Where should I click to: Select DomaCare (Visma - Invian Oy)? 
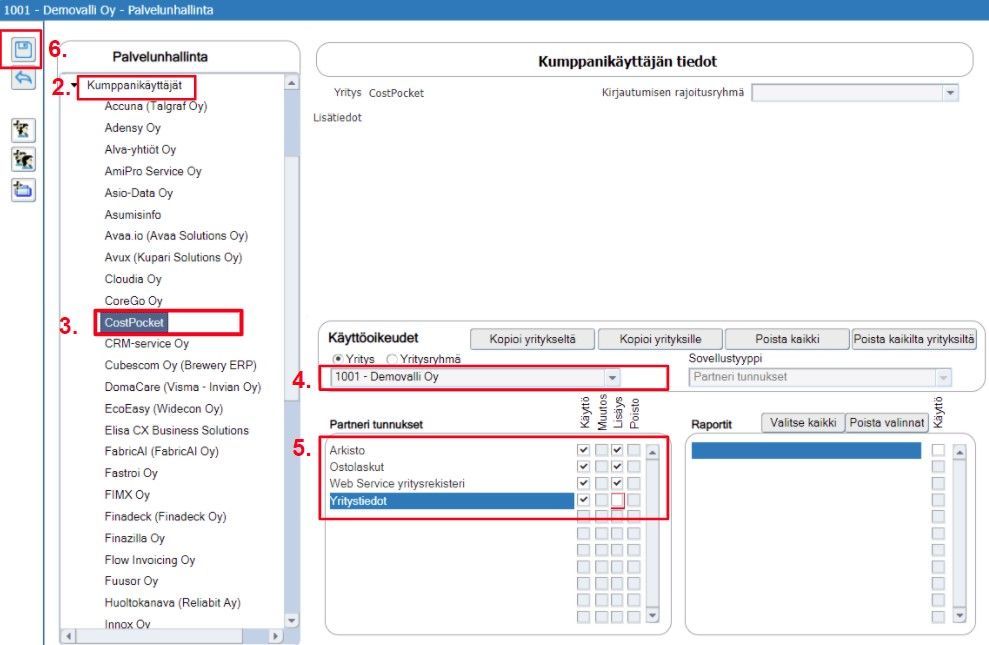pos(182,386)
